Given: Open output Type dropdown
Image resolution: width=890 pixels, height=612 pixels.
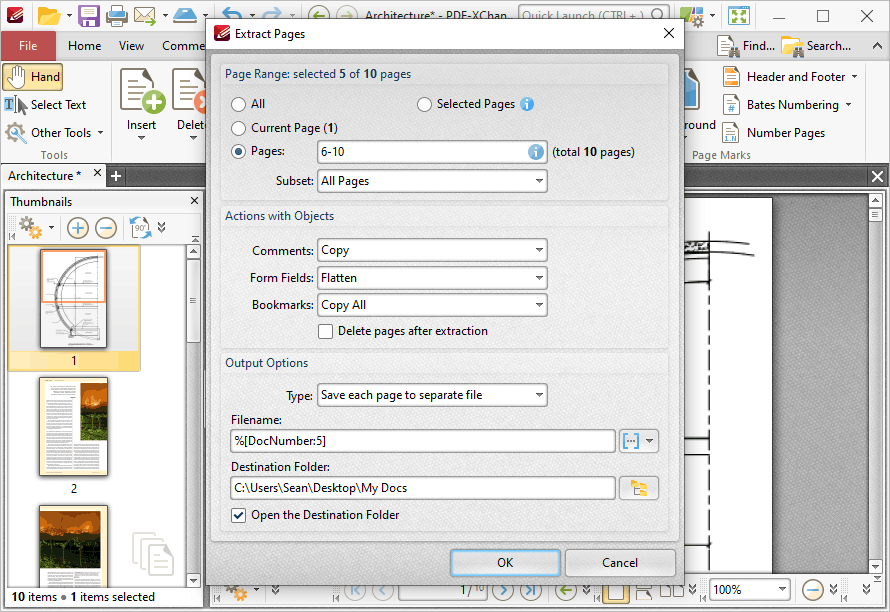Looking at the screenshot, I should 432,395.
